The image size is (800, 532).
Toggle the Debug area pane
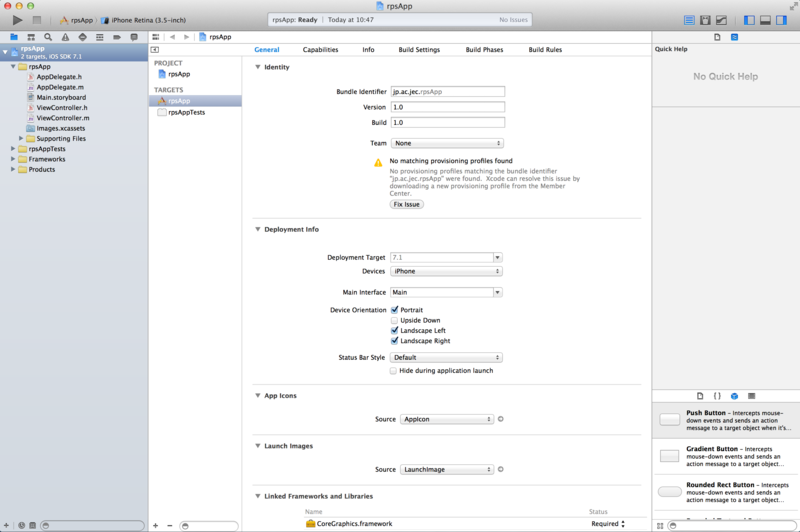(x=765, y=20)
